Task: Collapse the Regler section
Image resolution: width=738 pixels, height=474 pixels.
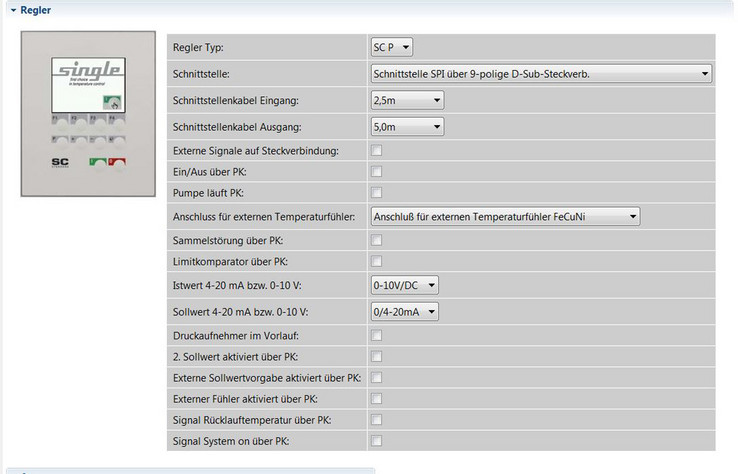Action: click(x=13, y=10)
